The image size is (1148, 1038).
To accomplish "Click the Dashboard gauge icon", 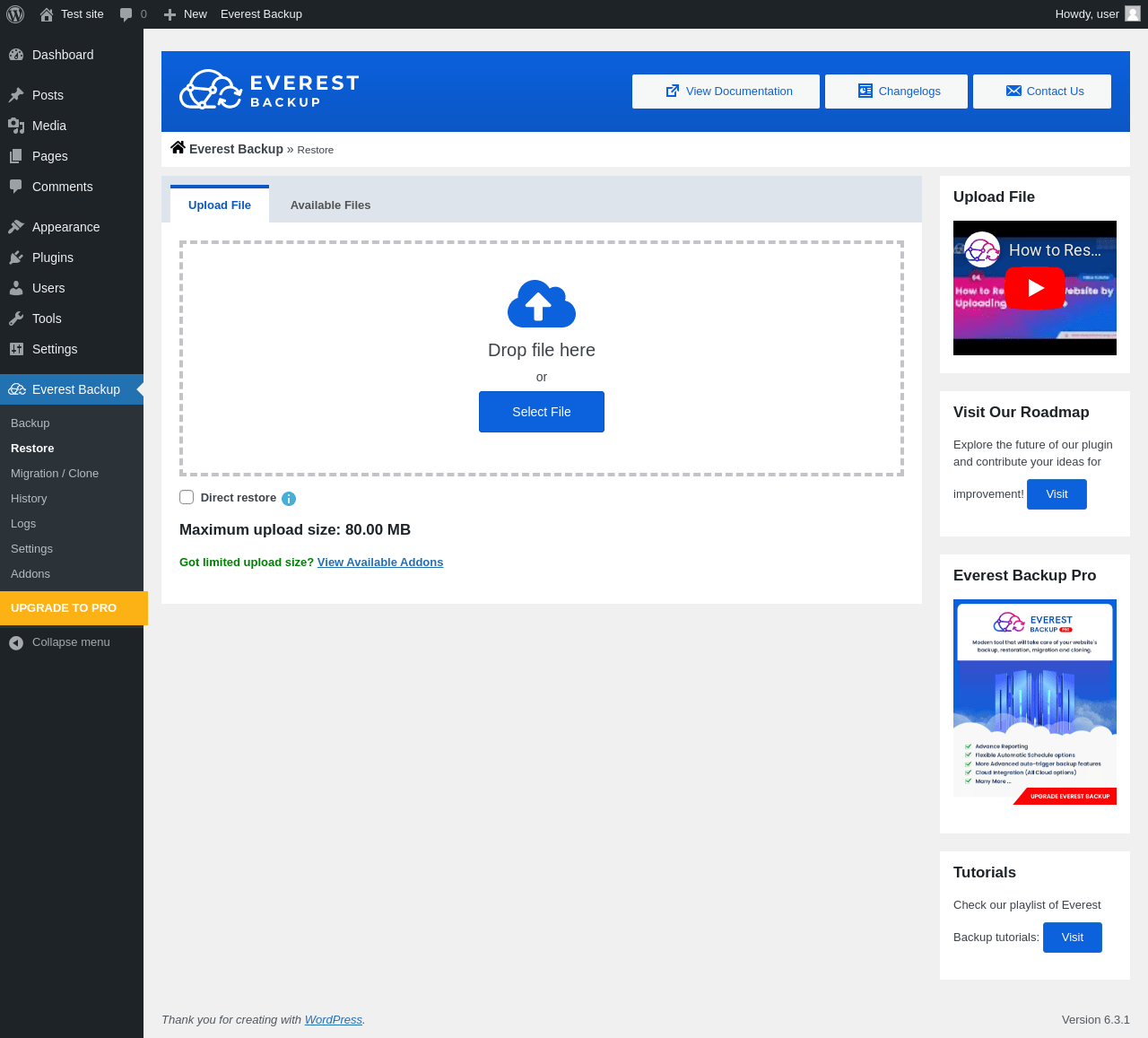I will [x=16, y=55].
